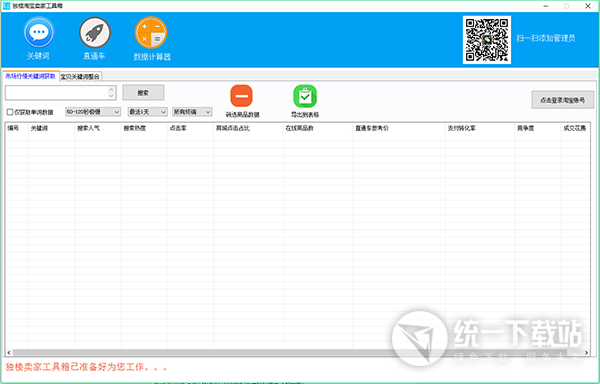Click the 商城点击占比 column header
Image resolution: width=600 pixels, height=384 pixels.
[248, 128]
